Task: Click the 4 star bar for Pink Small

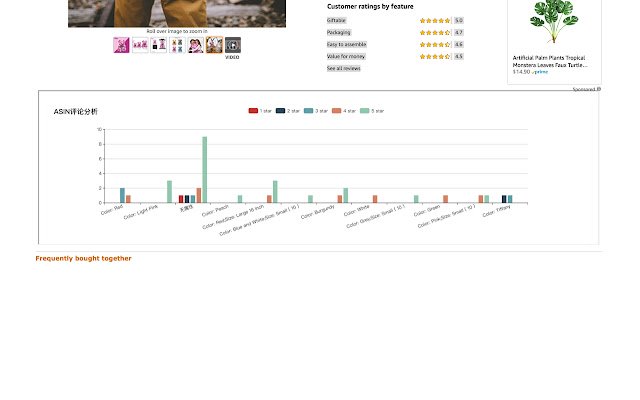Action: [x=481, y=199]
